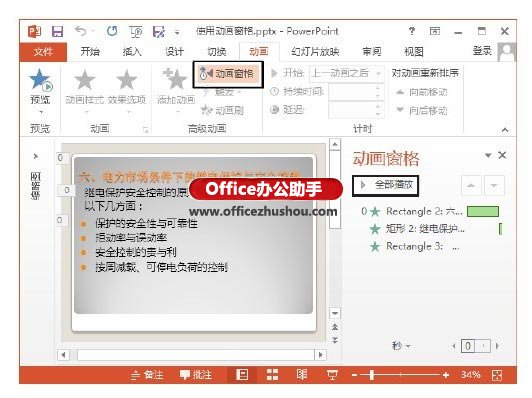Image resolution: width=532 pixels, height=398 pixels.
Task: Start slideshow from beginning icon
Action: (136, 32)
